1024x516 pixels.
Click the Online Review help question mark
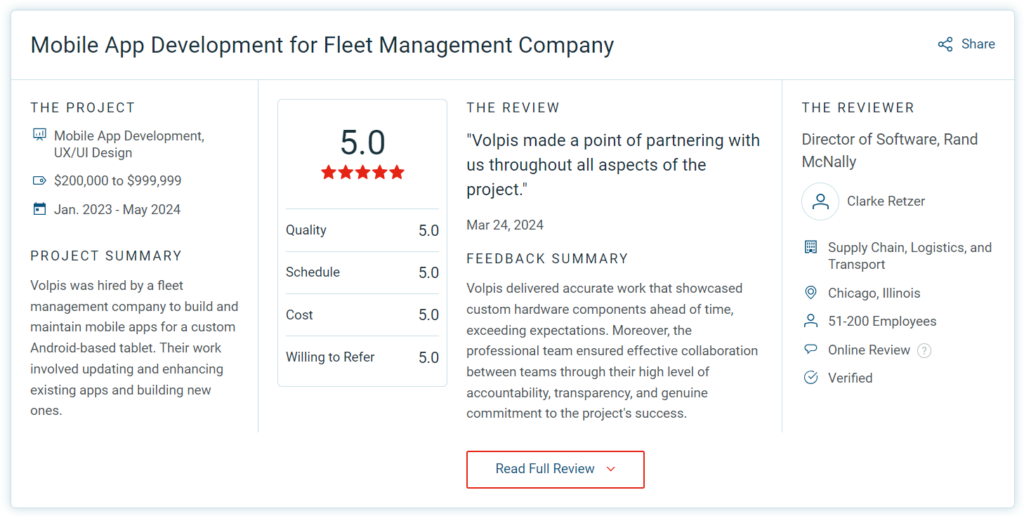(924, 350)
